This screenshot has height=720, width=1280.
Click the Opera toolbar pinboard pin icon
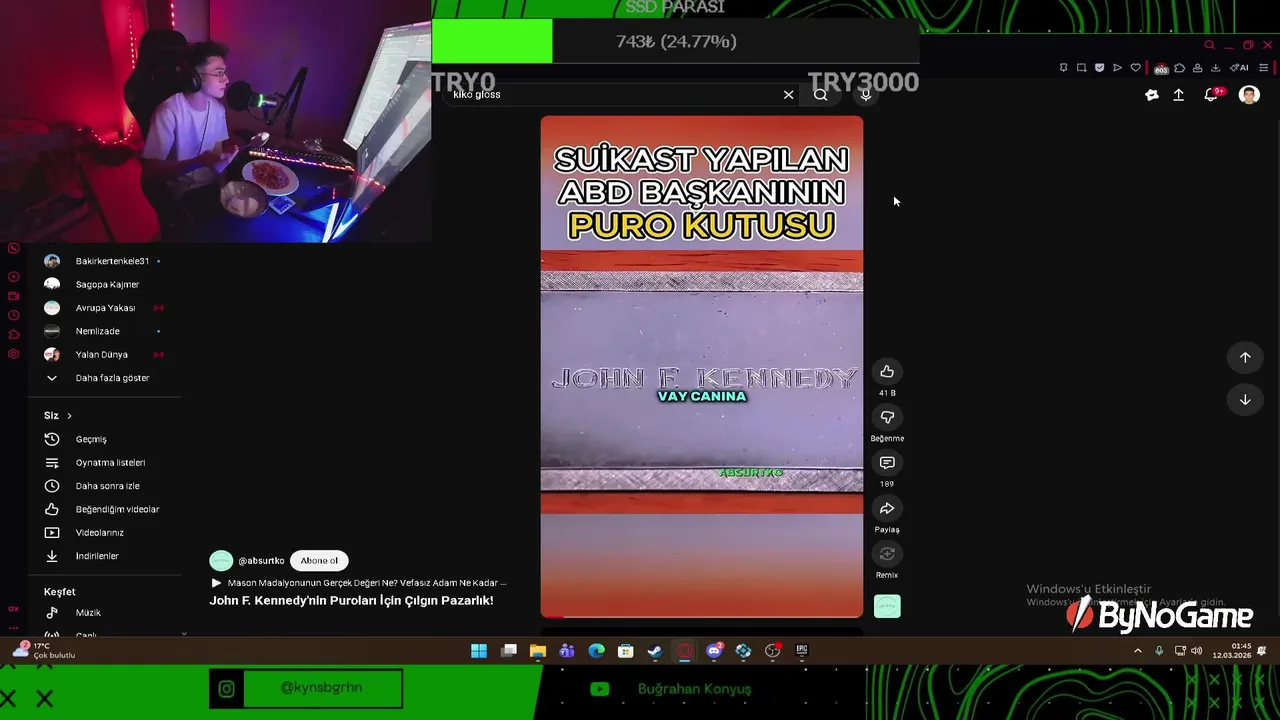coord(1063,68)
